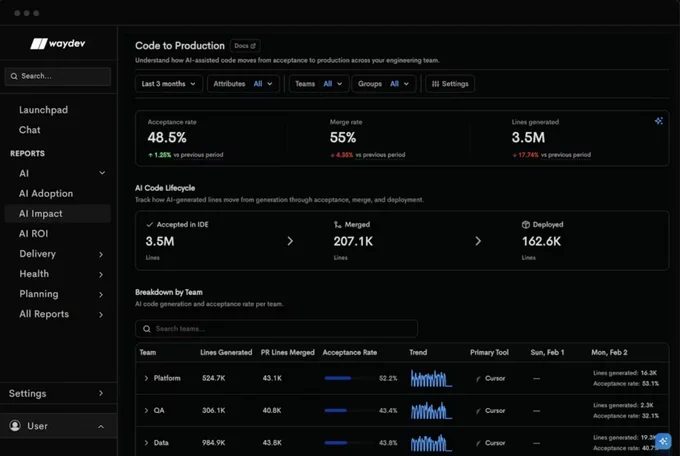The image size is (680, 456).
Task: Open the Platform row trend sparkline
Action: tap(431, 378)
